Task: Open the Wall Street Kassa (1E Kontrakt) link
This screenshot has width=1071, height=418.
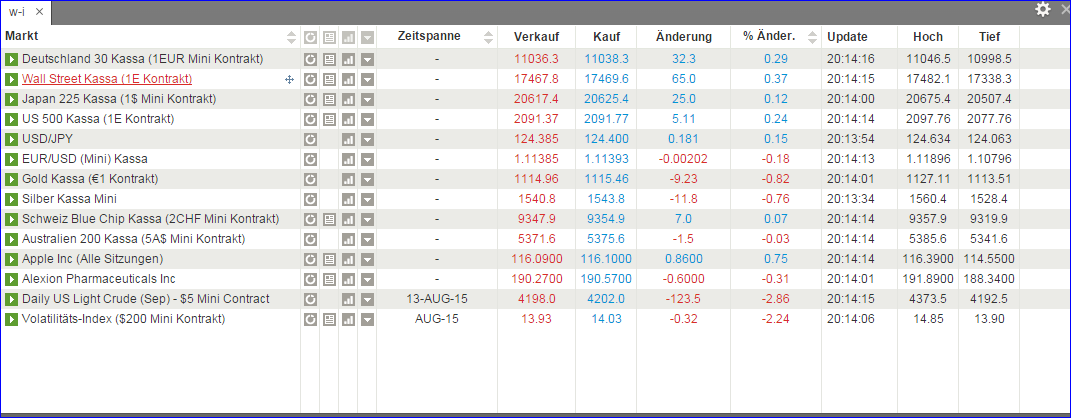Action: point(107,79)
